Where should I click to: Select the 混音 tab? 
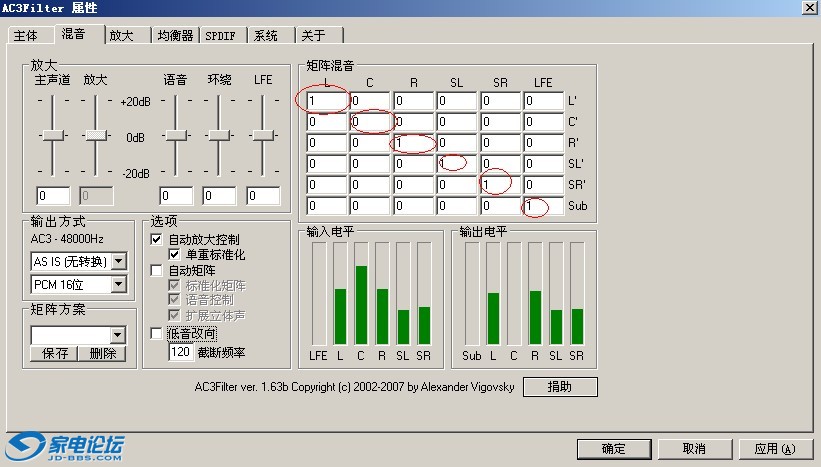coord(79,34)
